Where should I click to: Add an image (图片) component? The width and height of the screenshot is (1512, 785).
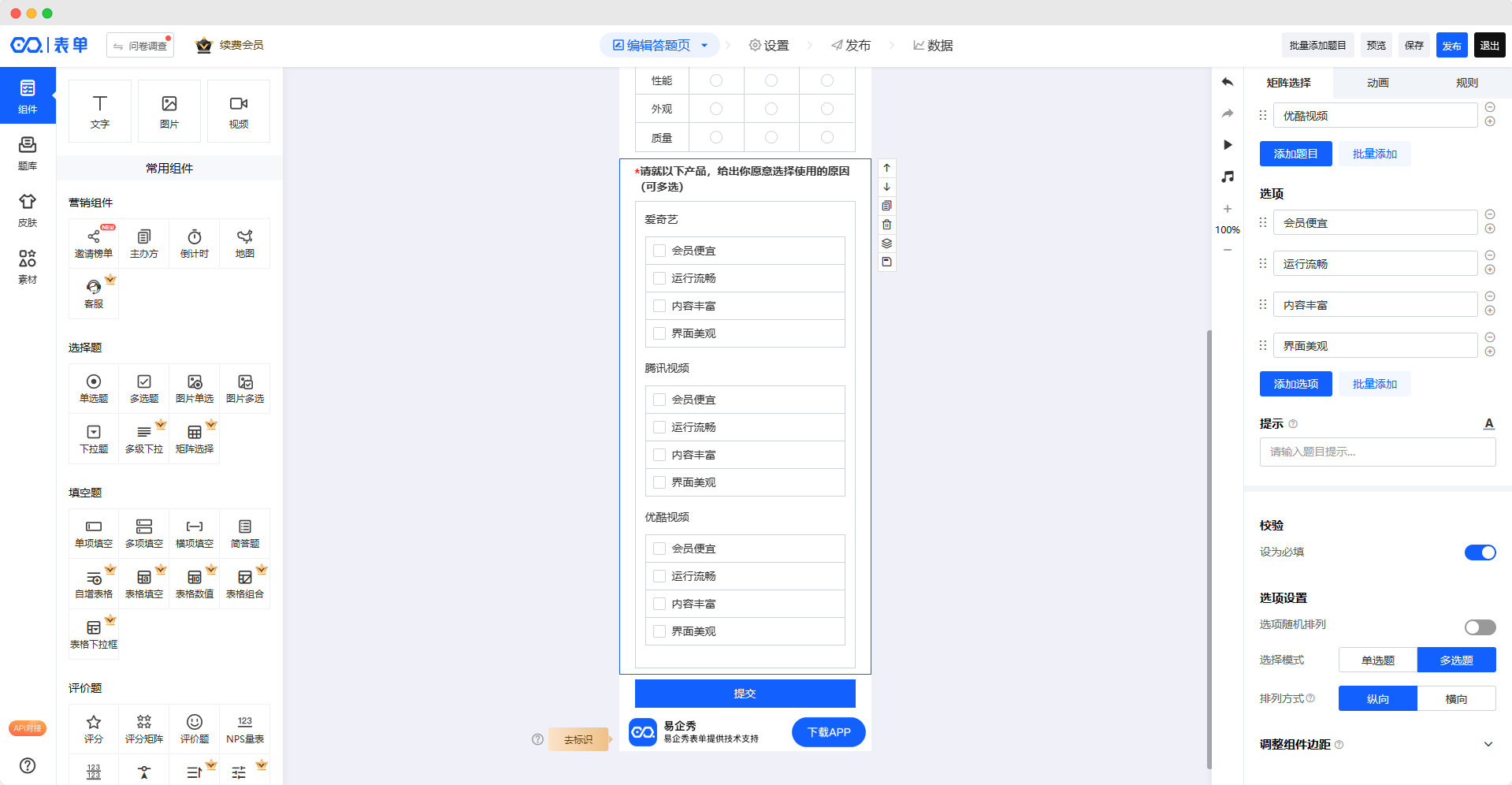(x=169, y=111)
